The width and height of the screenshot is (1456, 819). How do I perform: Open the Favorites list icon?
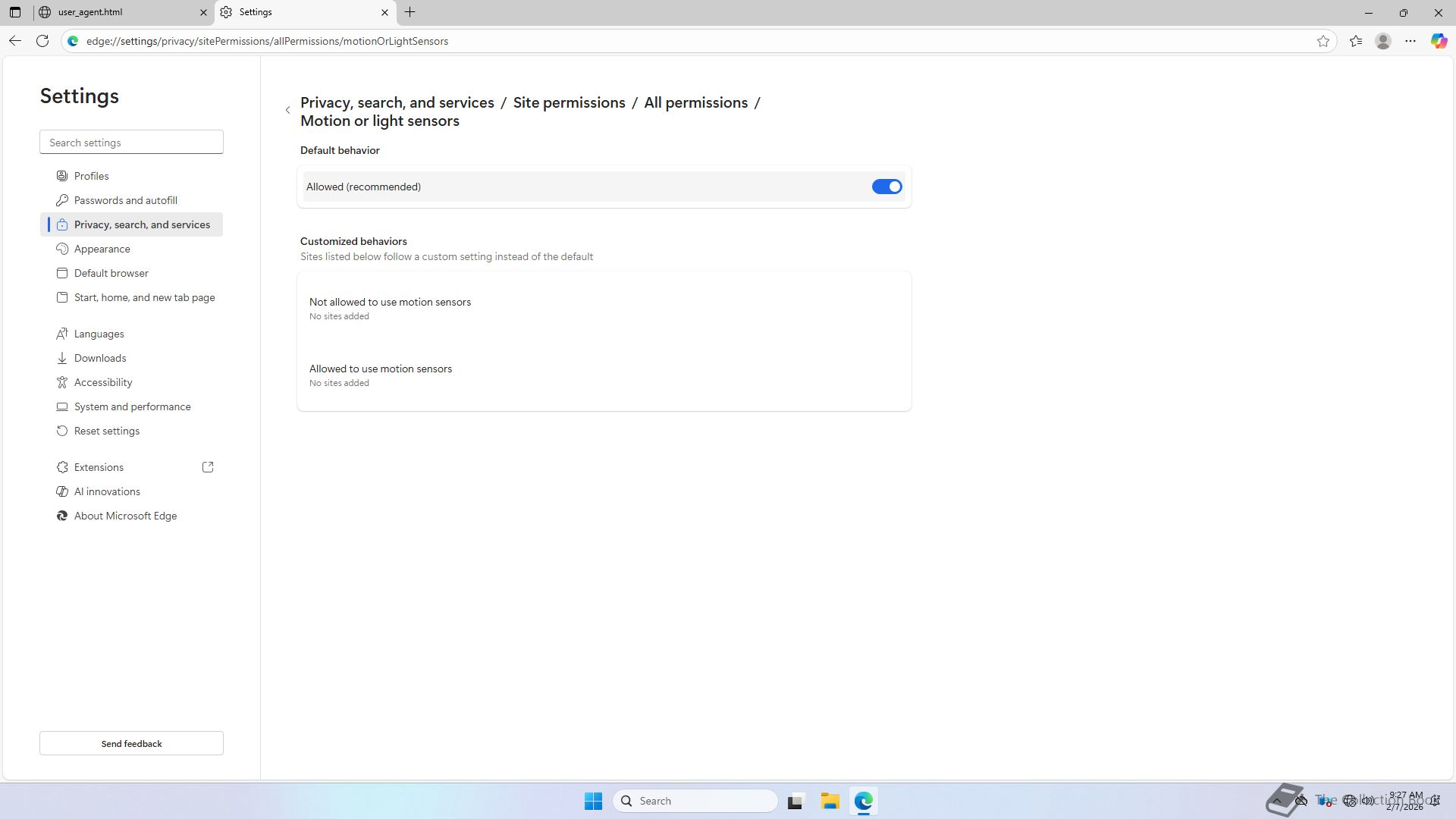[x=1356, y=41]
